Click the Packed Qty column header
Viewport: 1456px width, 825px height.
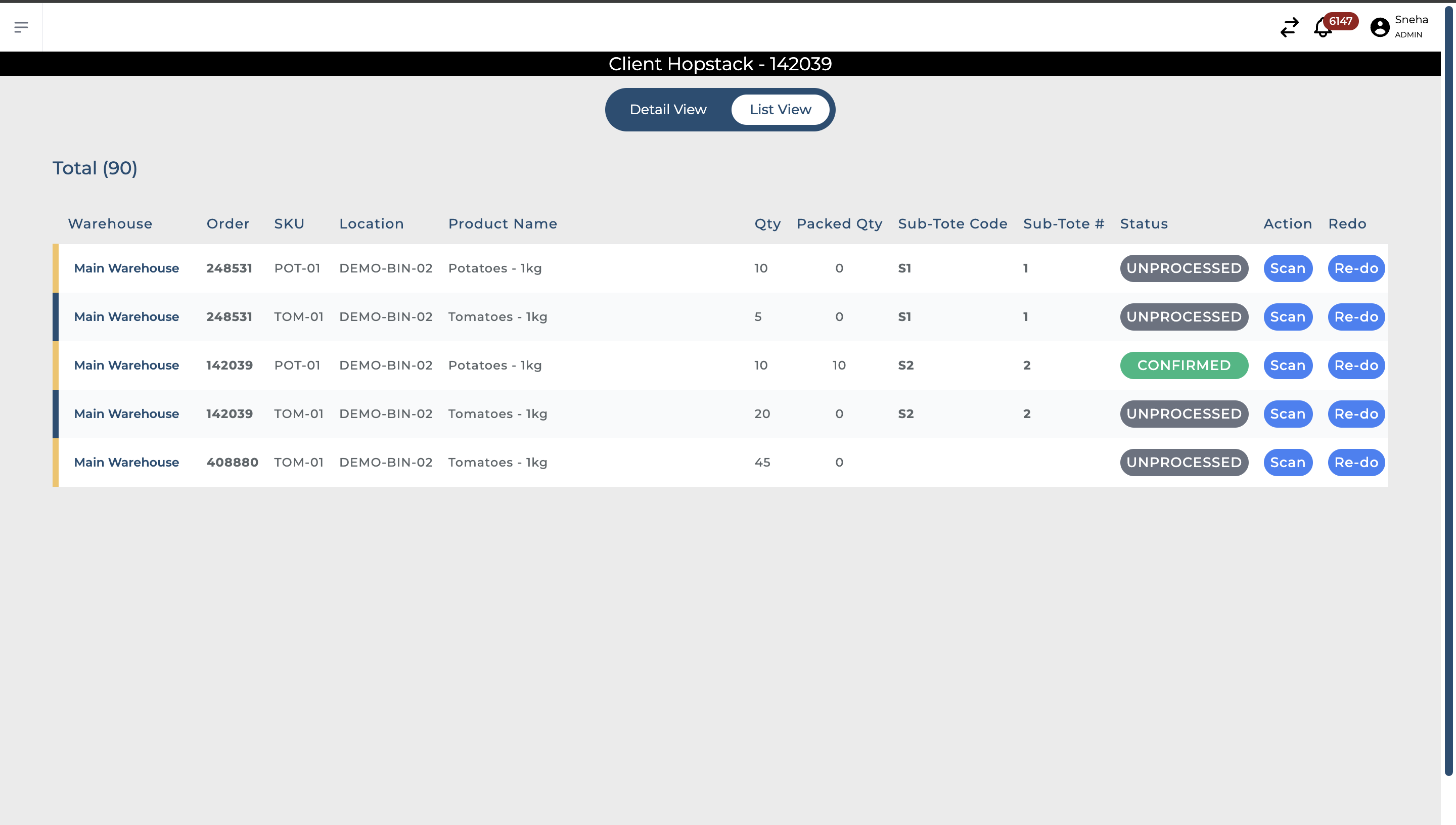click(839, 224)
